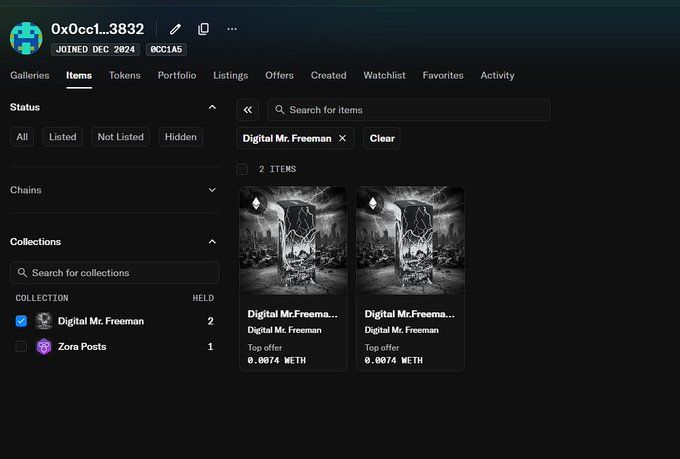
Task: Click first card's 0.0074 WETH top offer
Action: pos(277,361)
